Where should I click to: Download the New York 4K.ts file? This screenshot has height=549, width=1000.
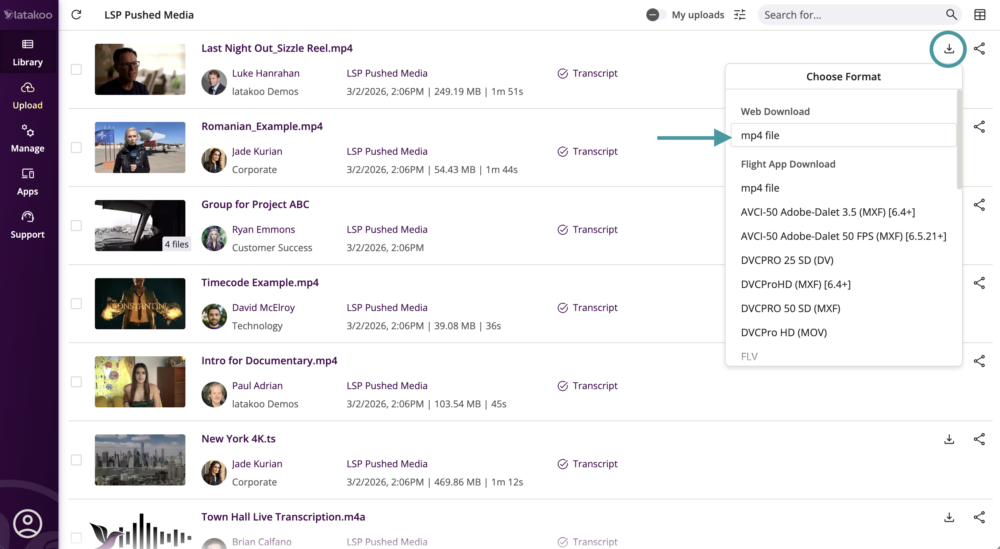pos(949,439)
